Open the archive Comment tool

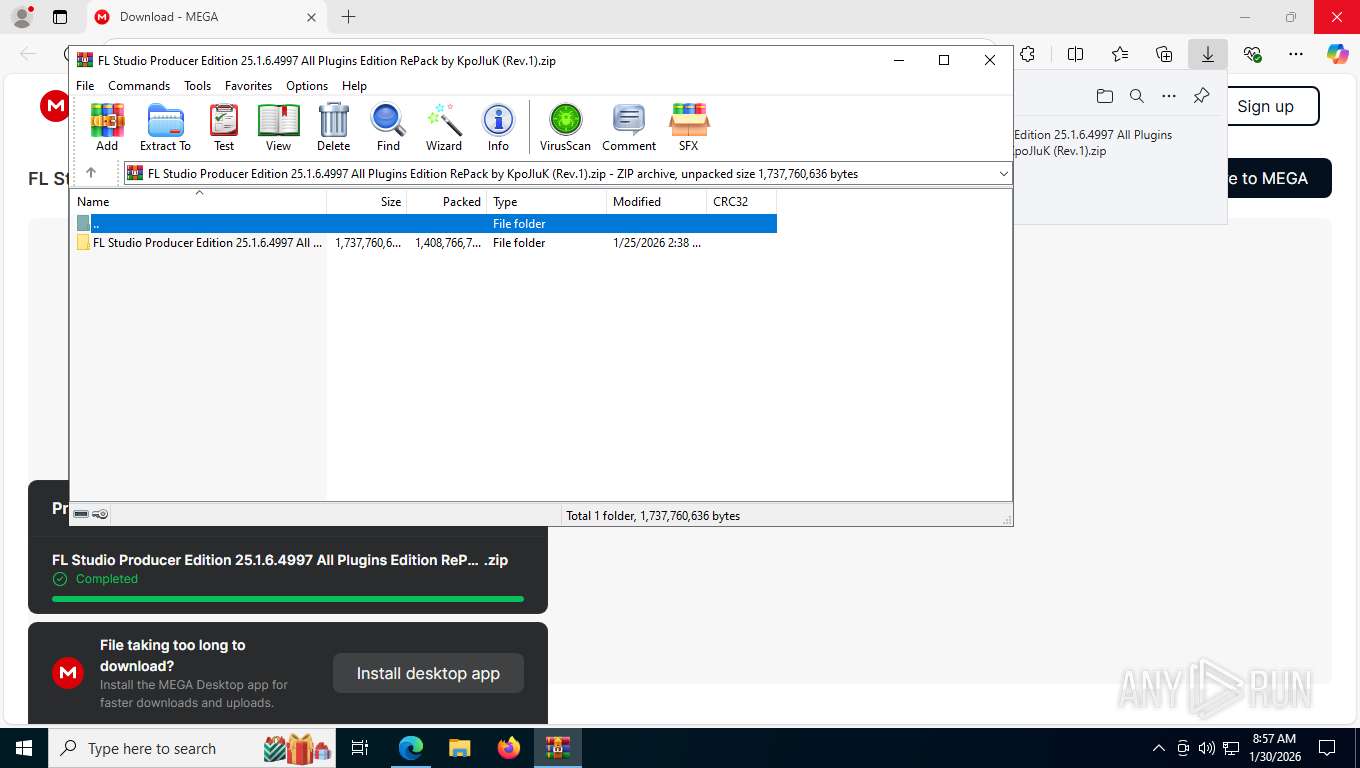point(629,127)
